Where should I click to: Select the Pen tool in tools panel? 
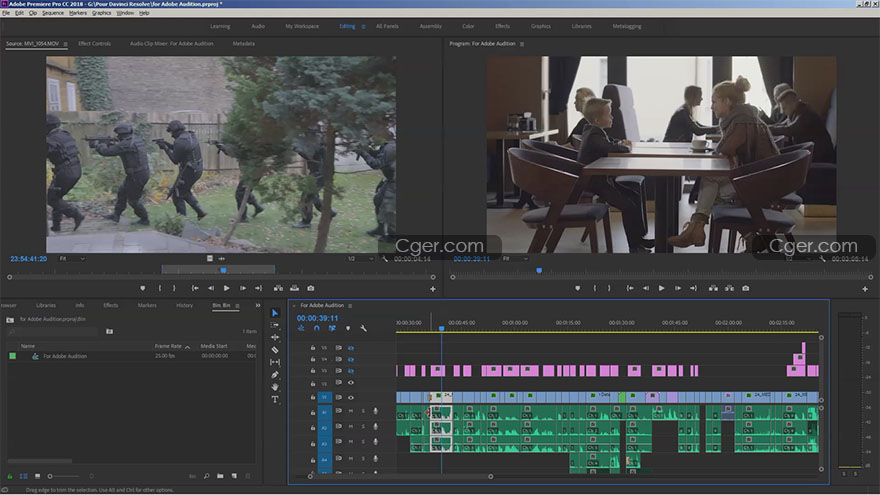[275, 374]
